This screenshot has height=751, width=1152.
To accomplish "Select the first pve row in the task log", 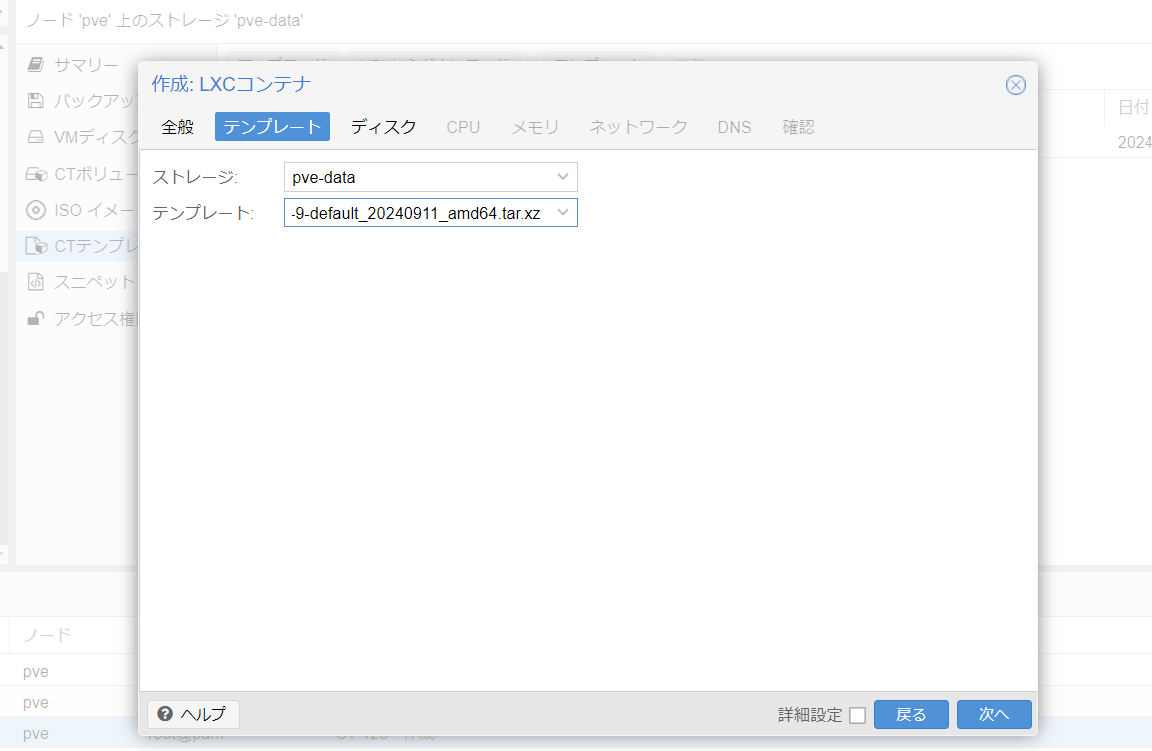I will tap(69, 672).
